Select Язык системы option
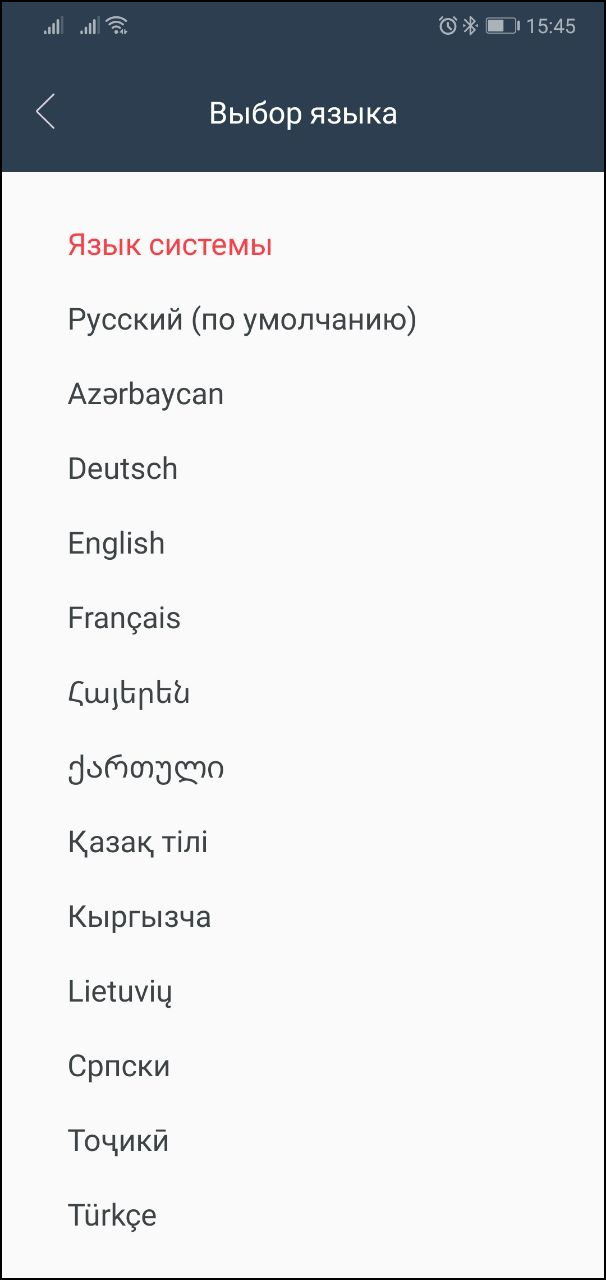The width and height of the screenshot is (606, 1280). (170, 245)
